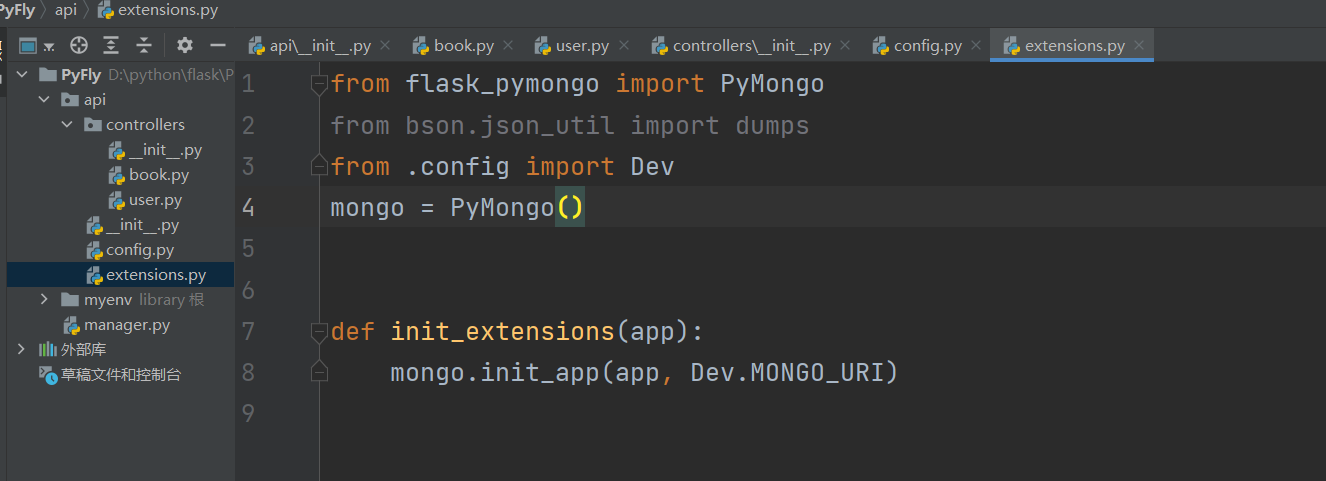Click the folder icon beside myenv

tap(69, 300)
